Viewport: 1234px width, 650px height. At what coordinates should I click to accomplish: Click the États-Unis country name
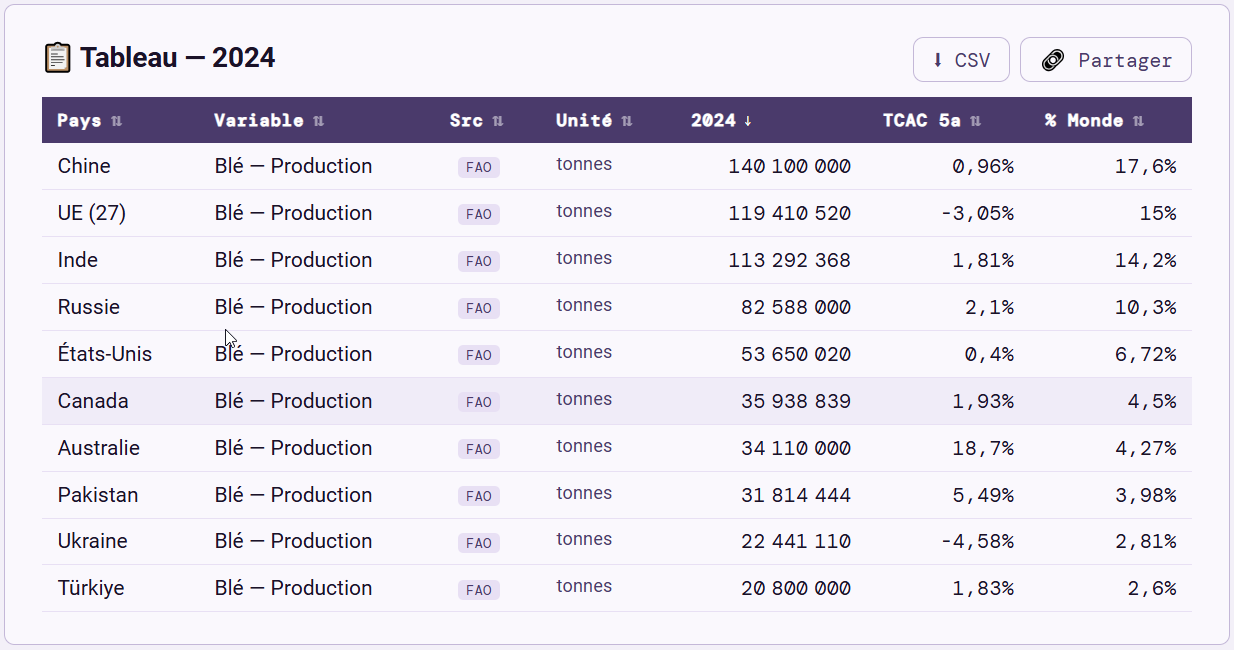(105, 354)
